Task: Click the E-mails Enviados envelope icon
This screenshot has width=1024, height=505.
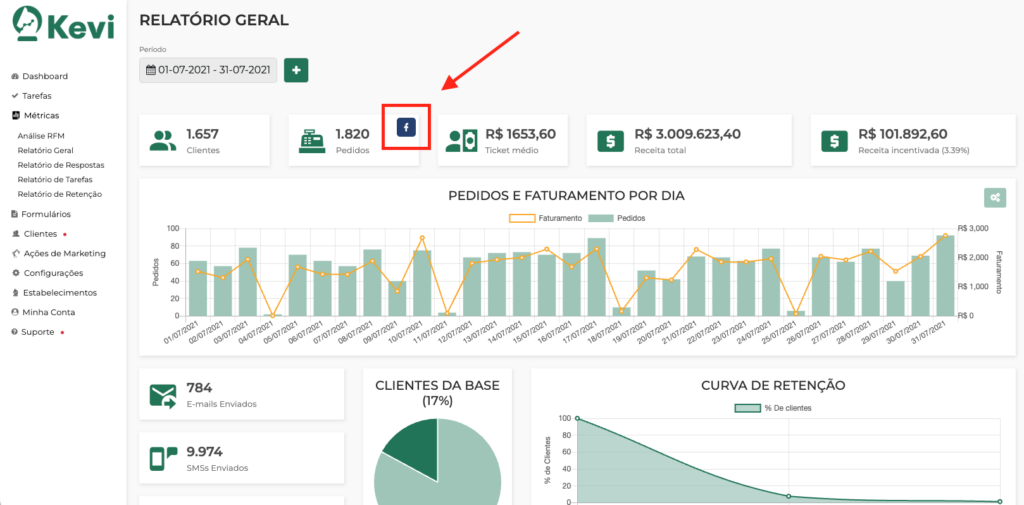Action: click(x=163, y=396)
